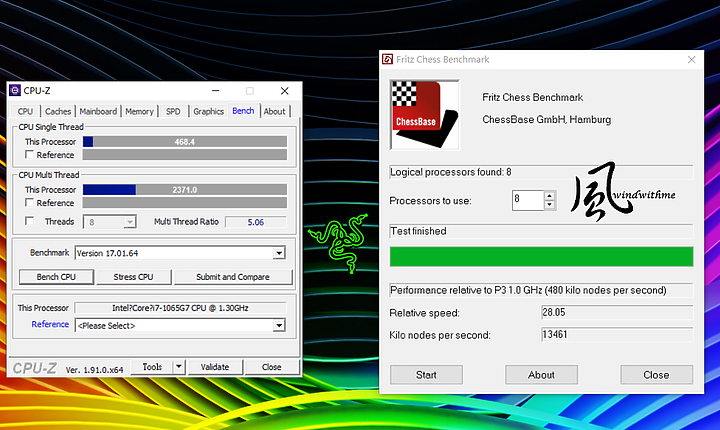Toggle the Threads checkbox
The width and height of the screenshot is (720, 430).
[x=29, y=221]
